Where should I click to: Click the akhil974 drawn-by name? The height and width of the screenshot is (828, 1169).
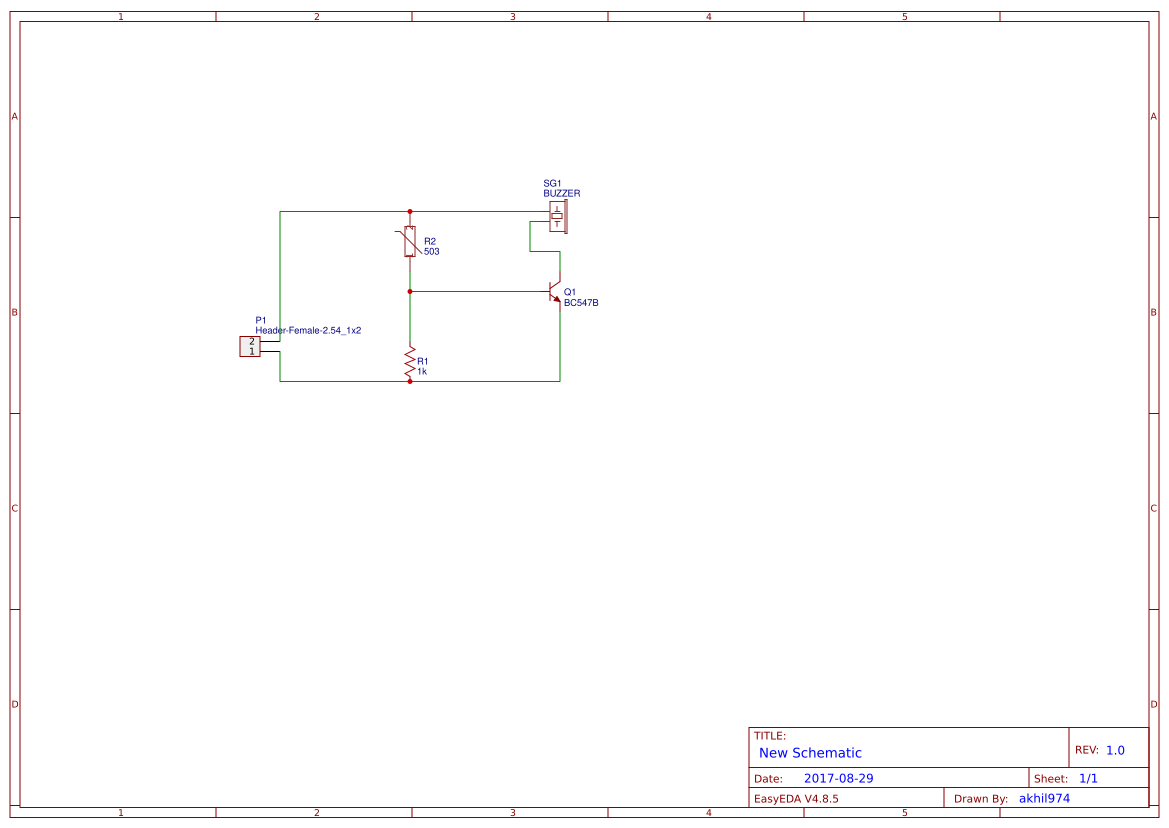pos(1044,798)
